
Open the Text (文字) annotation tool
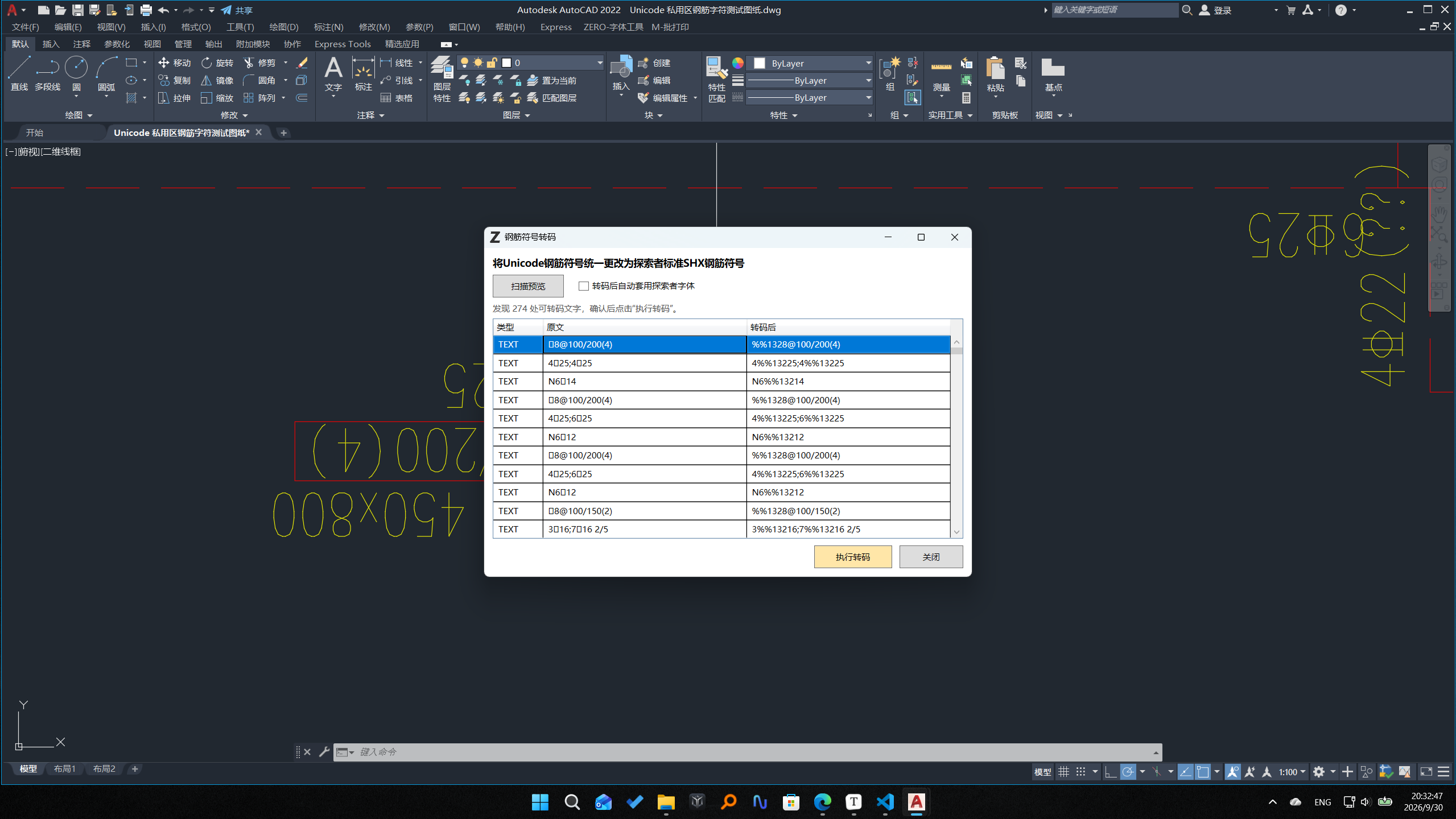[x=333, y=74]
